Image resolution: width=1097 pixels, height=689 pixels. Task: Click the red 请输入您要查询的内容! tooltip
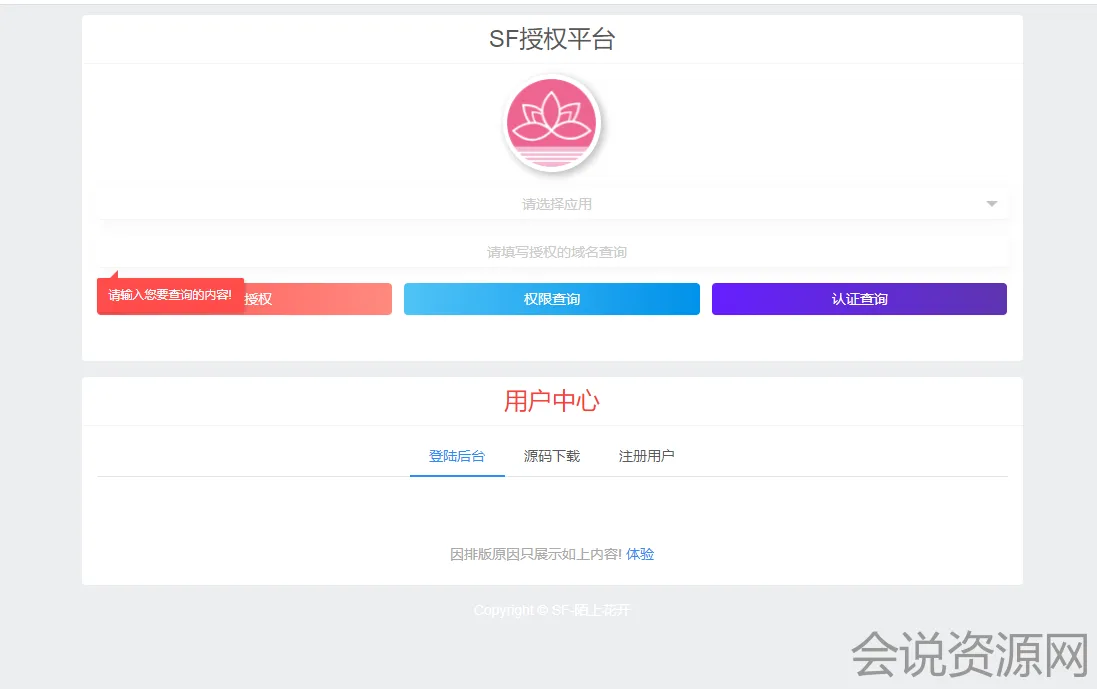coord(170,296)
